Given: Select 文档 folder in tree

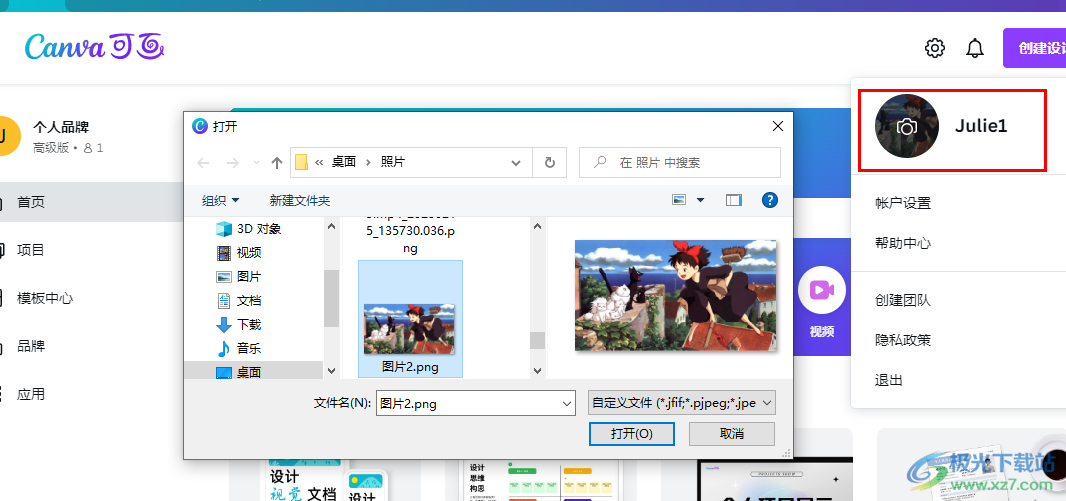Looking at the screenshot, I should click(x=249, y=300).
